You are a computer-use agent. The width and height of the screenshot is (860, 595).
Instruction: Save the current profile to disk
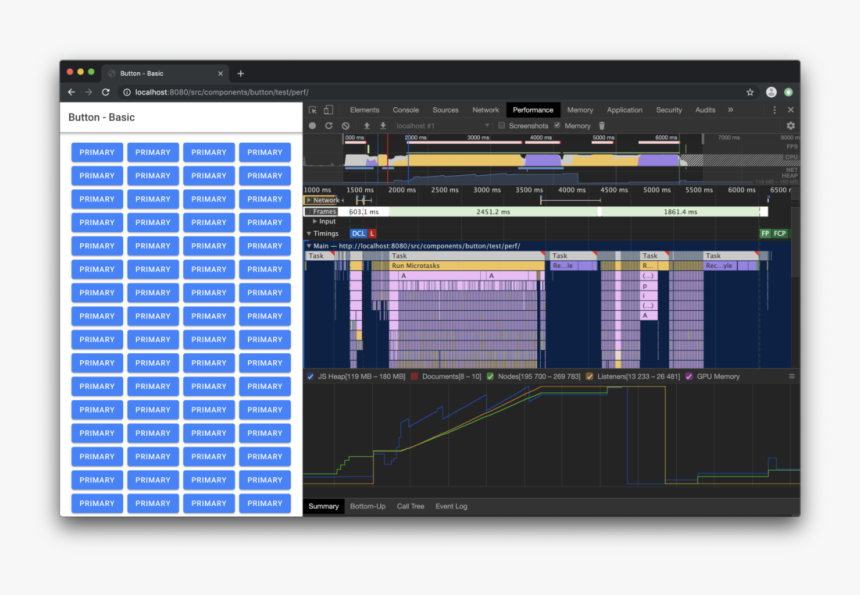coord(381,124)
